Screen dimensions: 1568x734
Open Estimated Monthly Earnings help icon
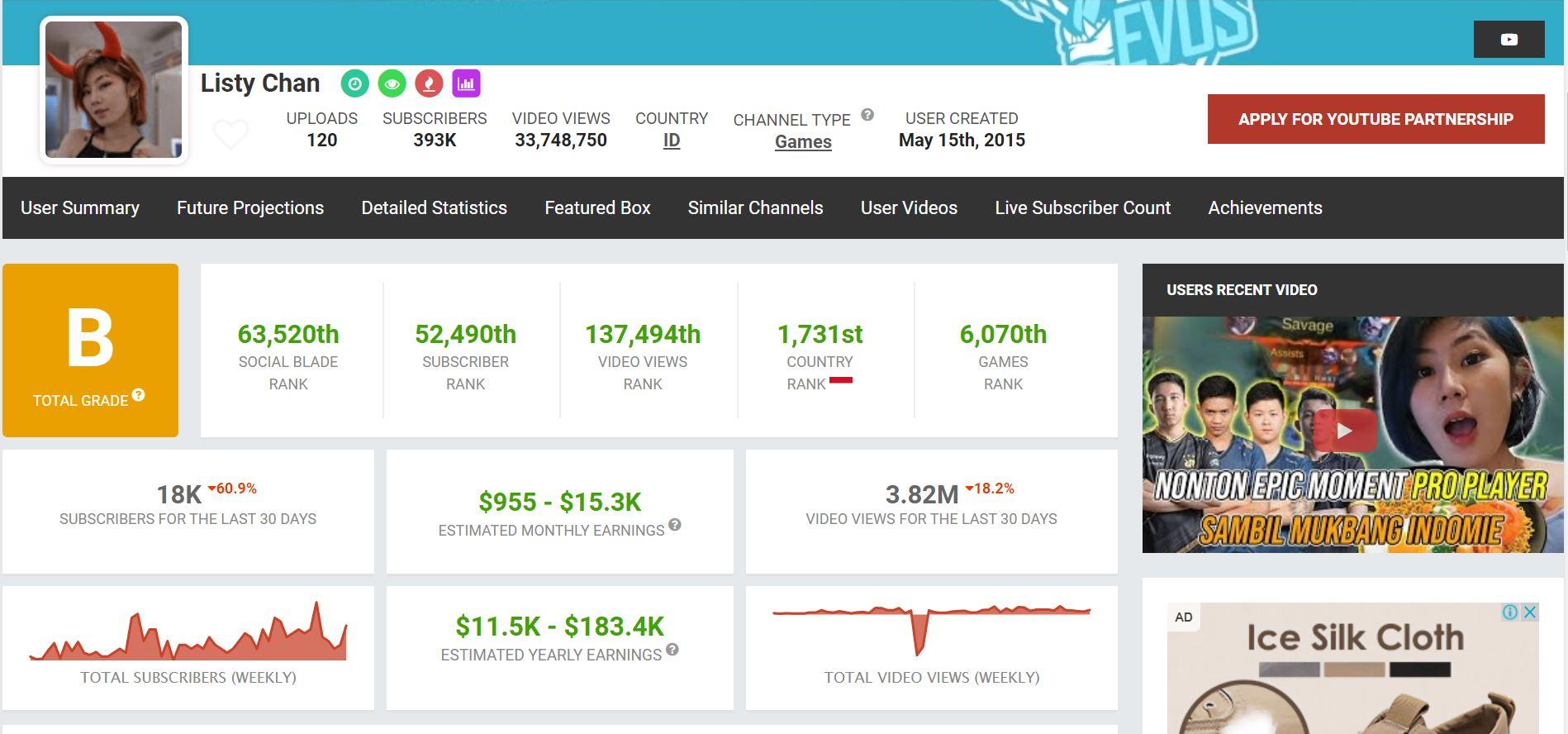pos(675,525)
